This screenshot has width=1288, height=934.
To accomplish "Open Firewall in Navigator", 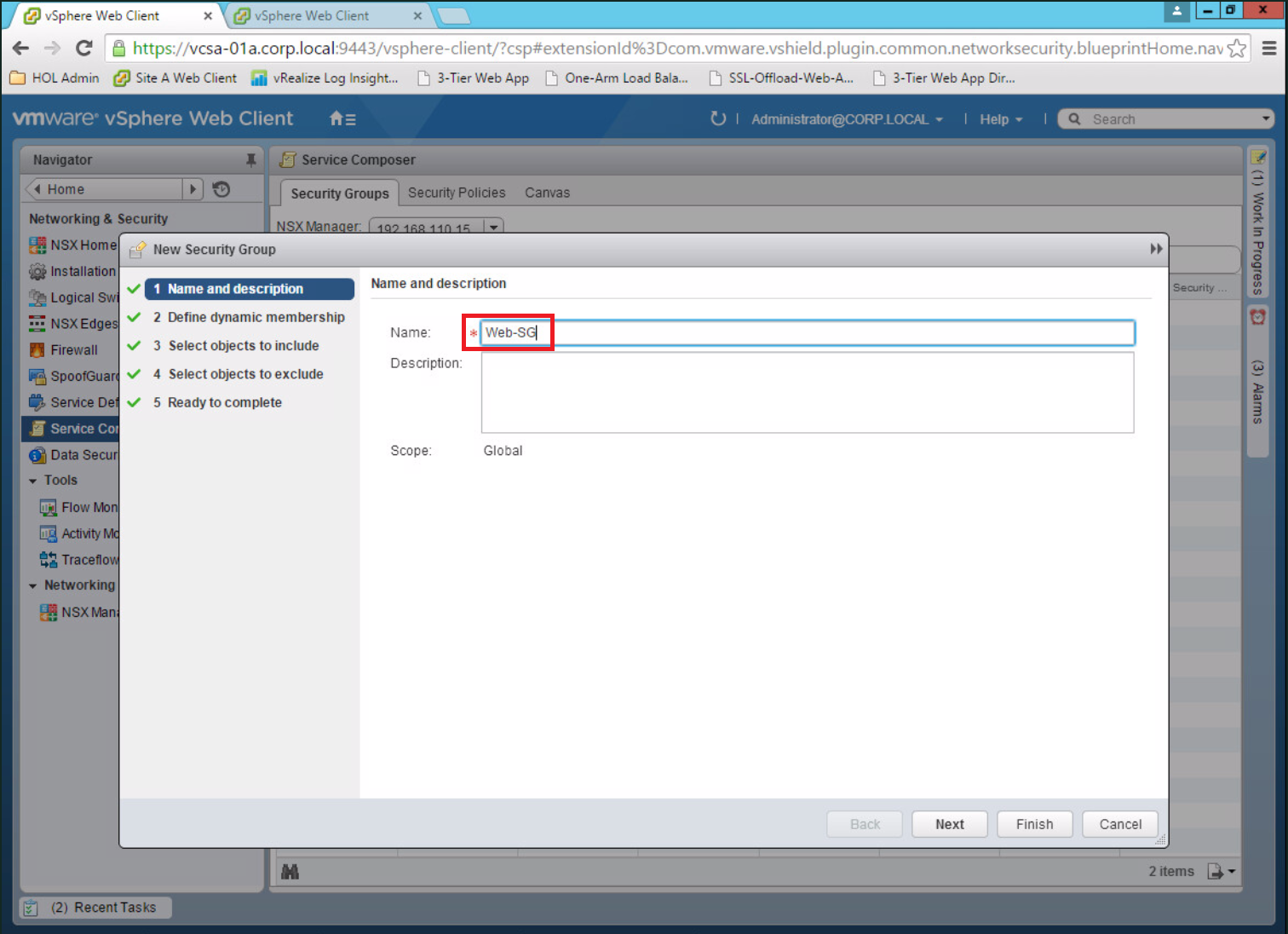I will [64, 350].
